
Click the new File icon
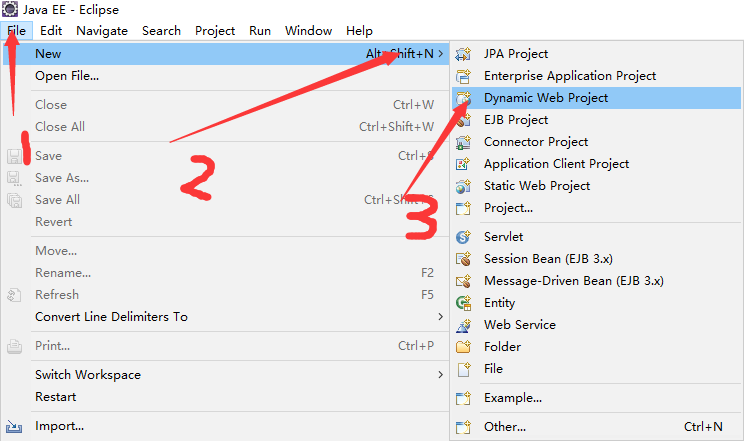click(x=463, y=369)
